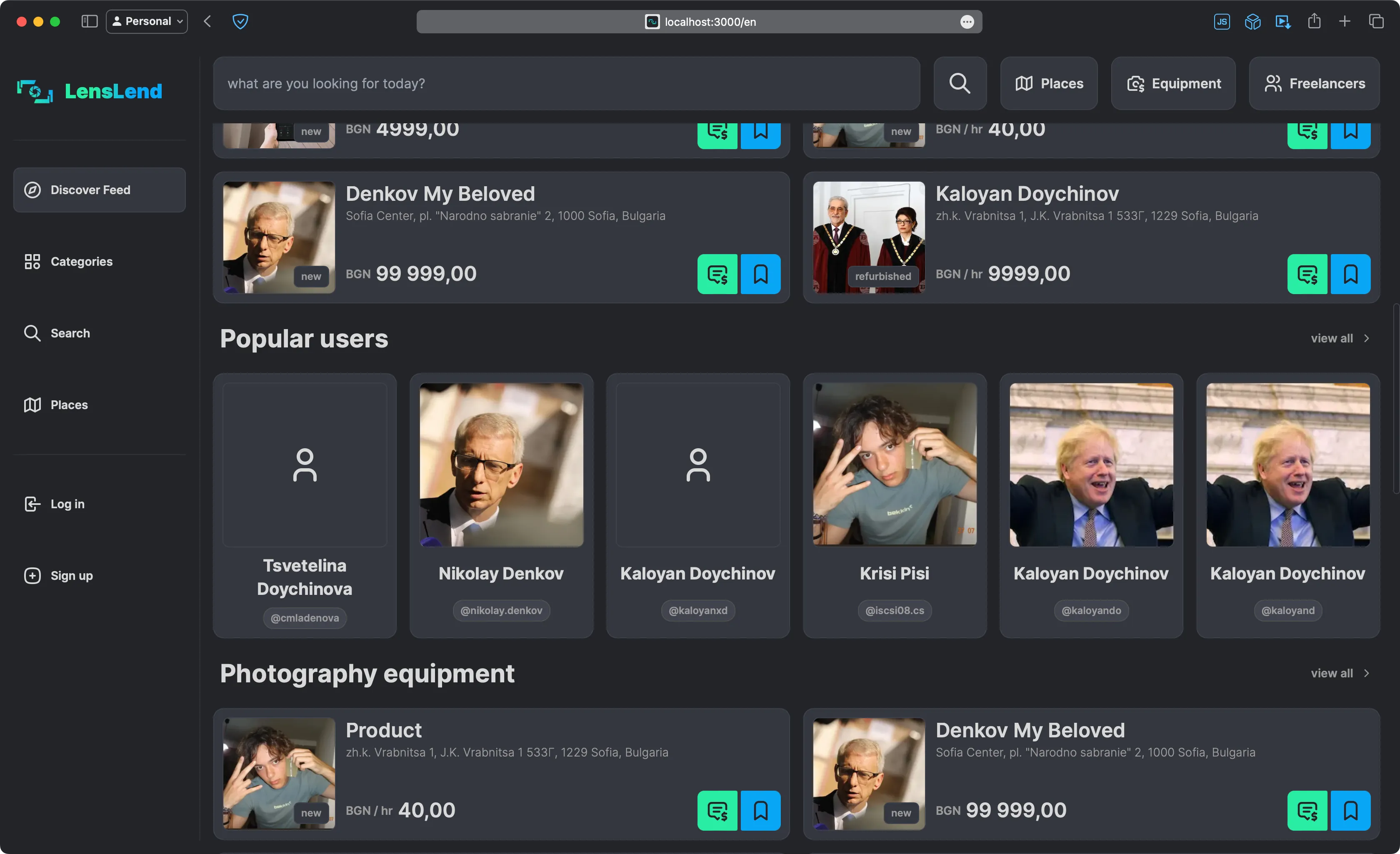Open the Freelancers filter button
The height and width of the screenshot is (854, 1400).
[1314, 83]
